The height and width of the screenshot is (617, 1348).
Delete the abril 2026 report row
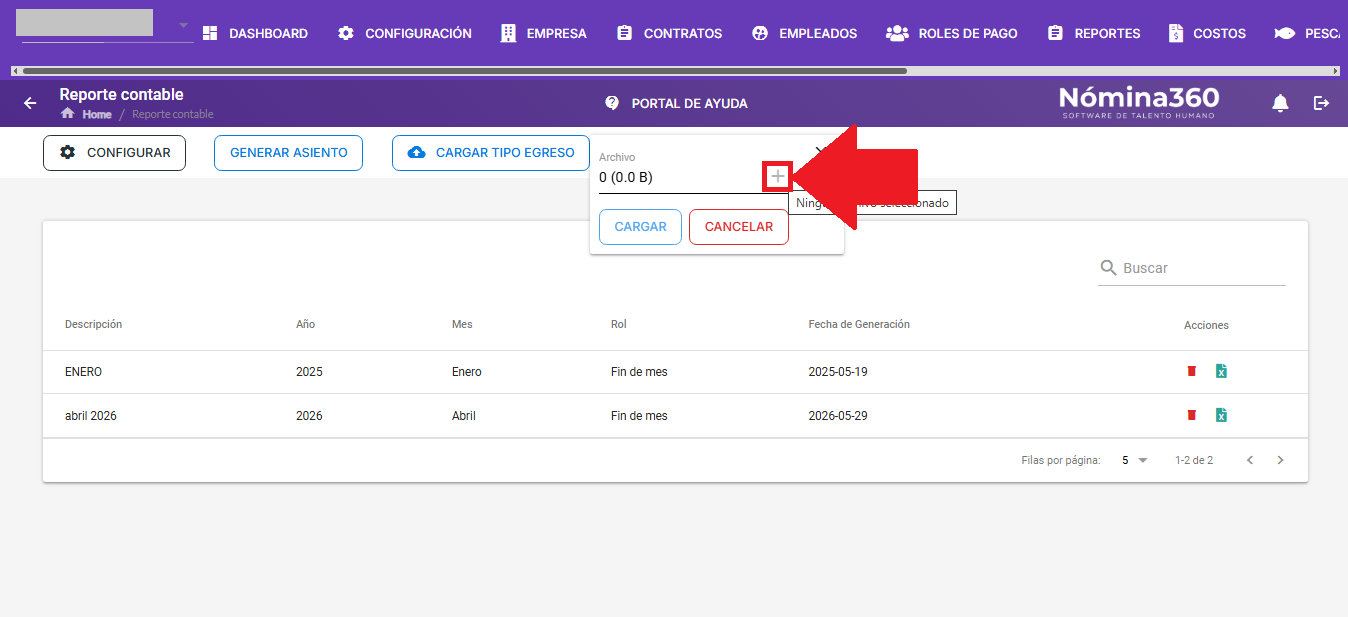click(x=1191, y=415)
